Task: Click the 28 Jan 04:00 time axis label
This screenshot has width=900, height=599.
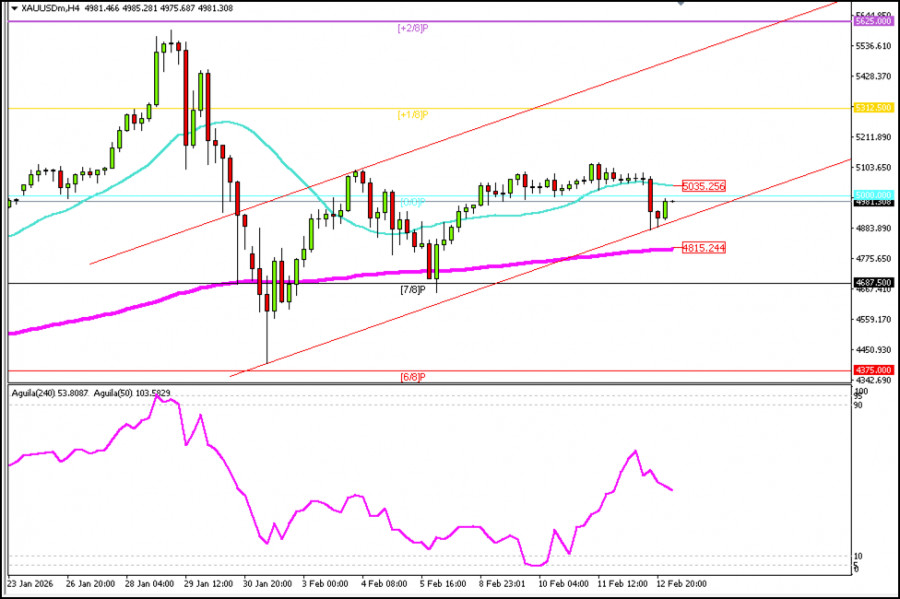Action: pos(149,584)
